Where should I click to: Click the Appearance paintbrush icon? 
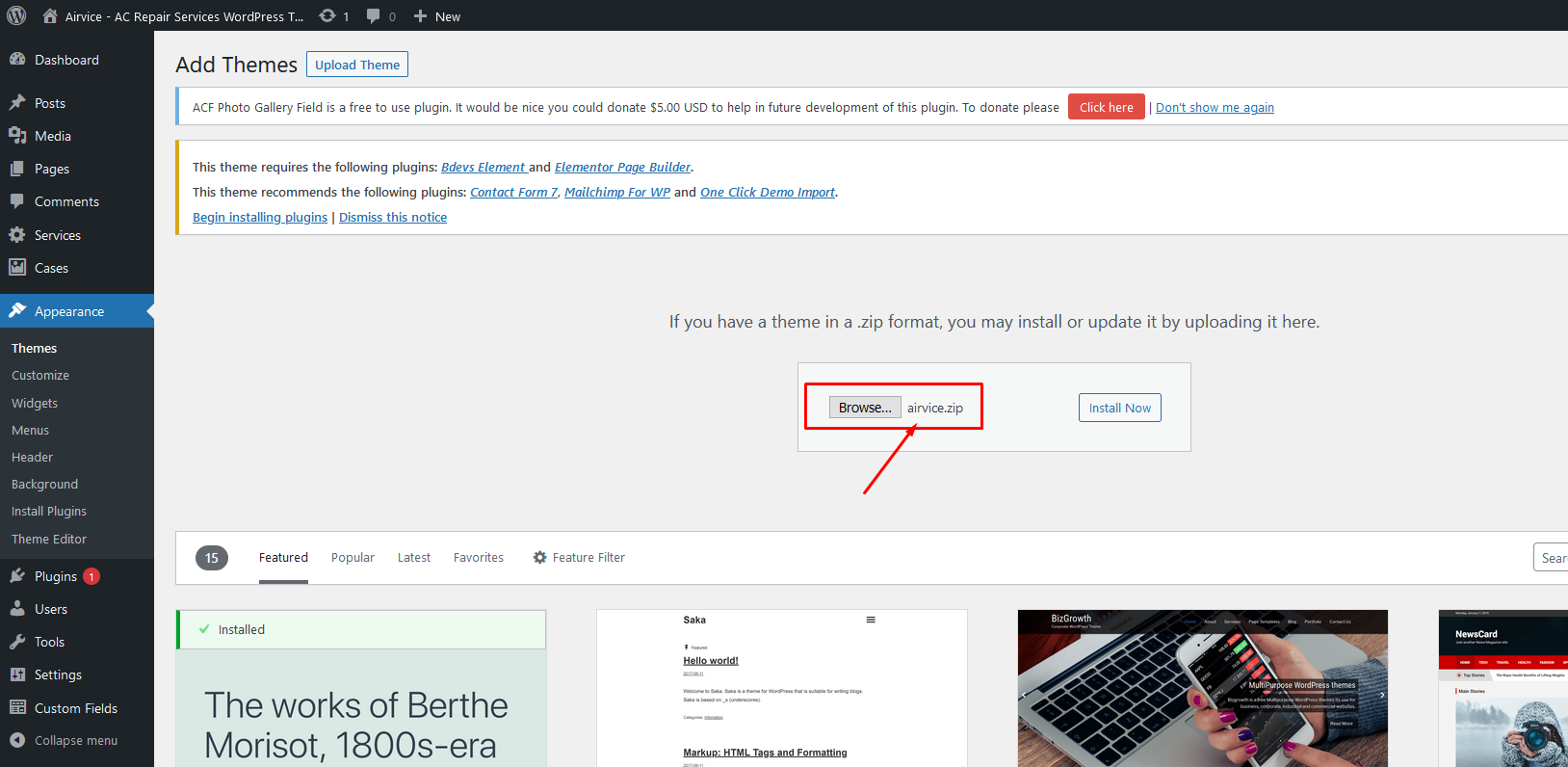[x=17, y=311]
